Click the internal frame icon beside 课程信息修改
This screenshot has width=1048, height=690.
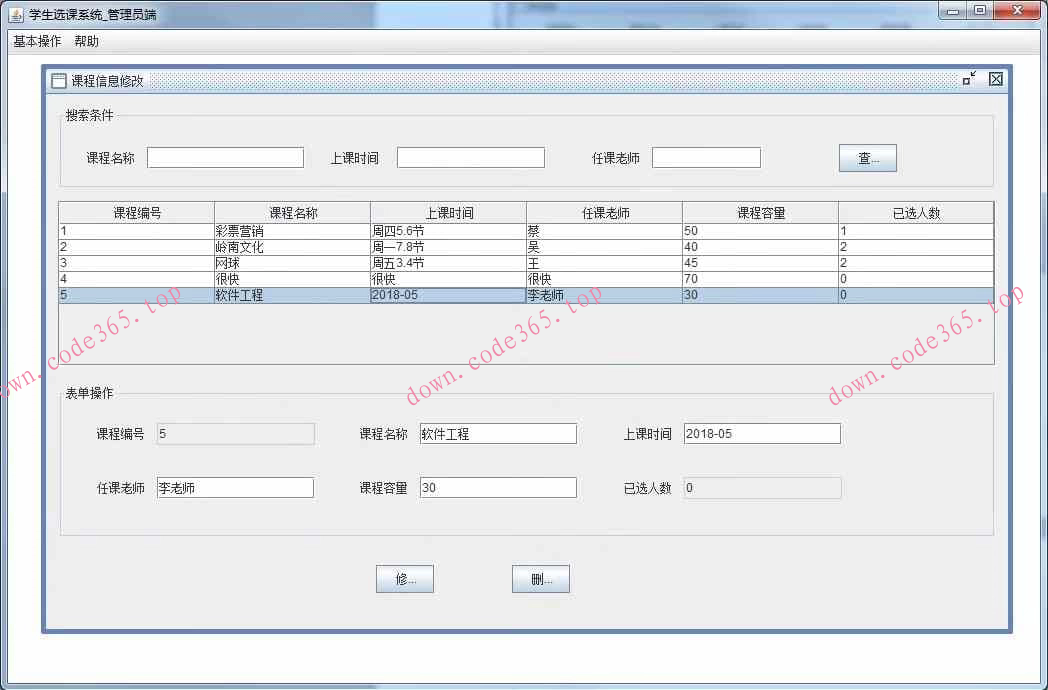pos(59,81)
